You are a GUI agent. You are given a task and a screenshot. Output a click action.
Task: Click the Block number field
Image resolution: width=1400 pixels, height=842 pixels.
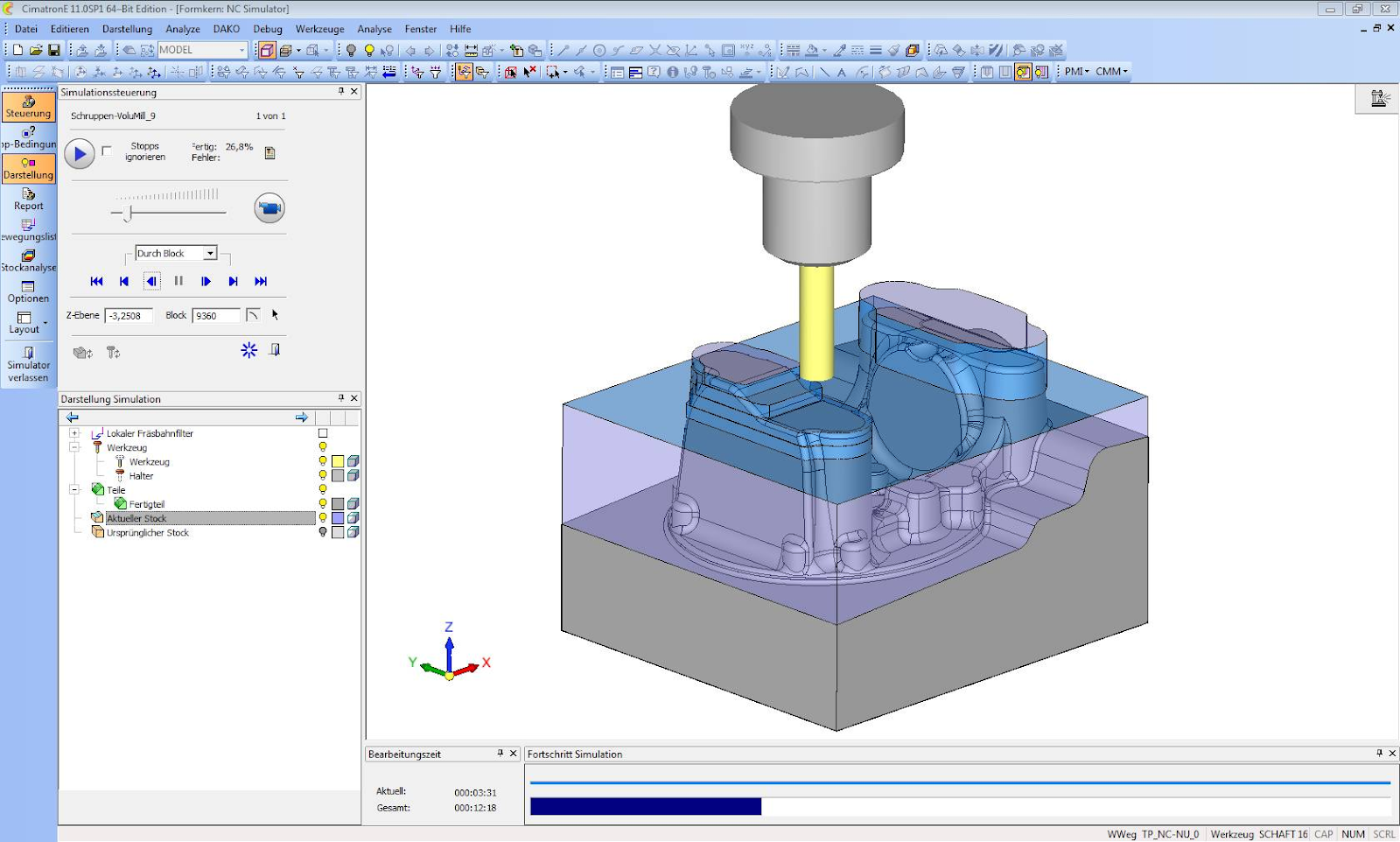(216, 316)
